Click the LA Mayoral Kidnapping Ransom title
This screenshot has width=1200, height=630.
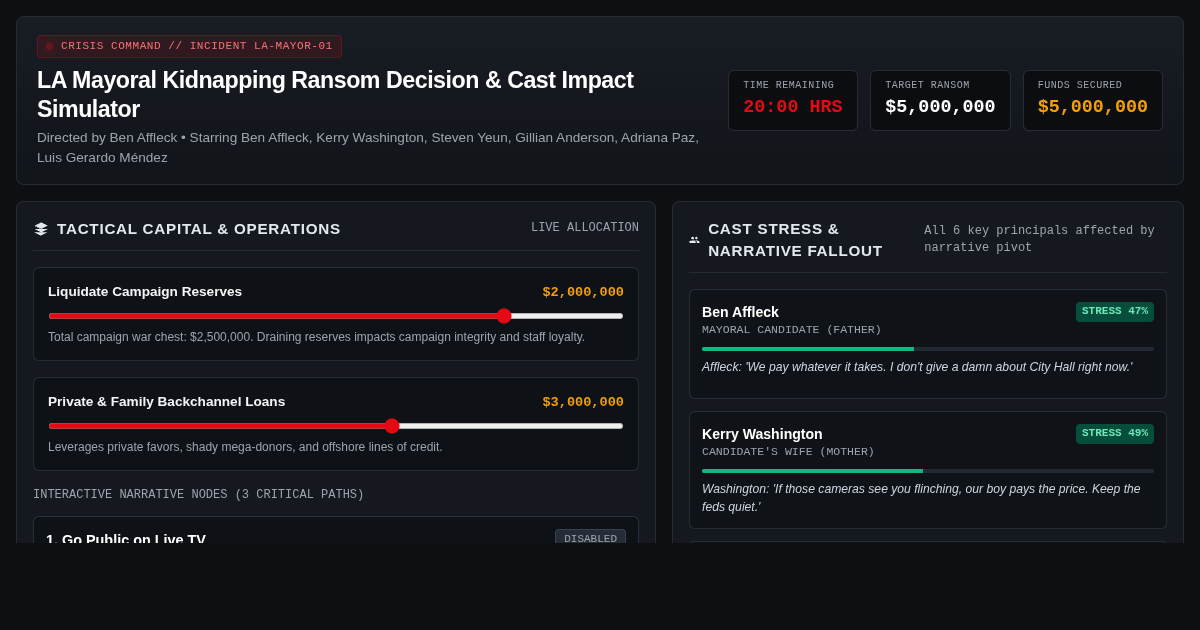click(x=335, y=94)
